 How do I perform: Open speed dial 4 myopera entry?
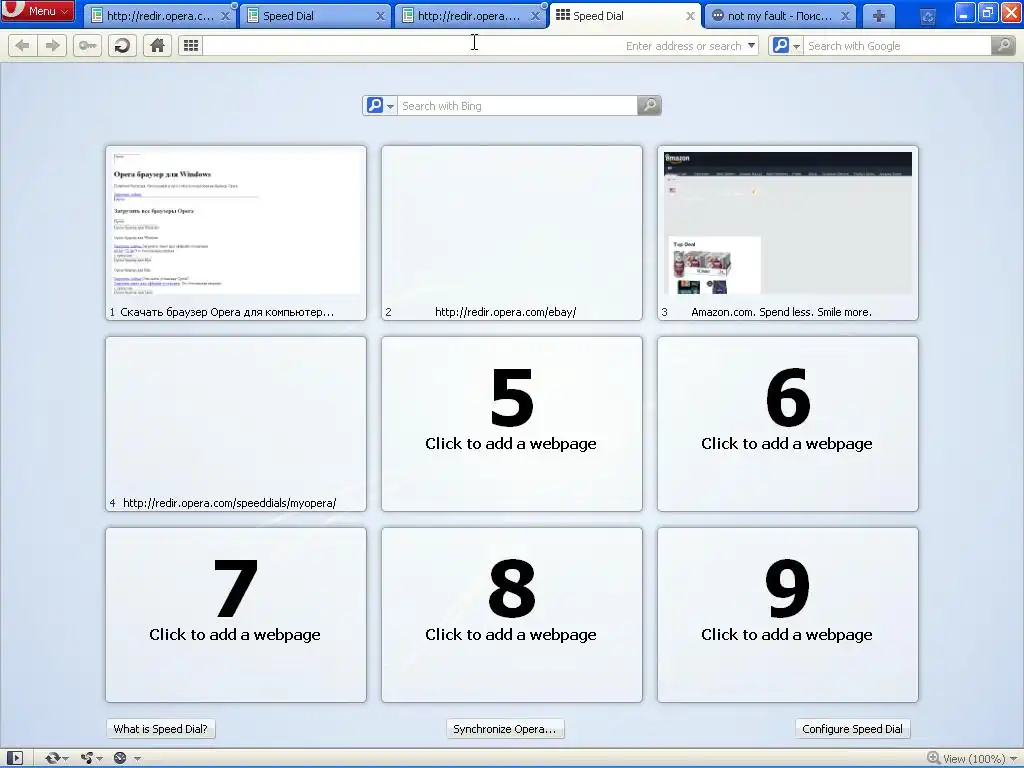236,424
